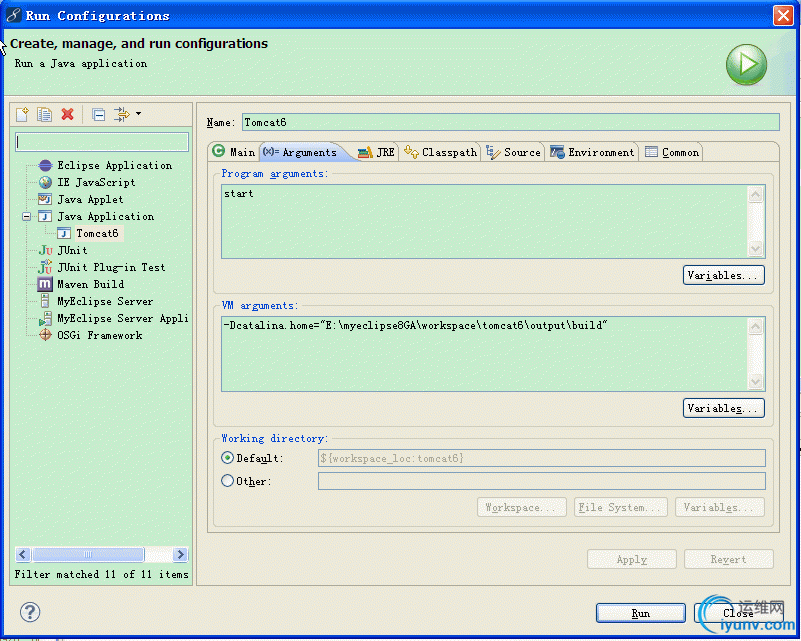Collapse the Java Application tree node
Viewport: 801px width, 641px height.
pyautogui.click(x=27, y=217)
